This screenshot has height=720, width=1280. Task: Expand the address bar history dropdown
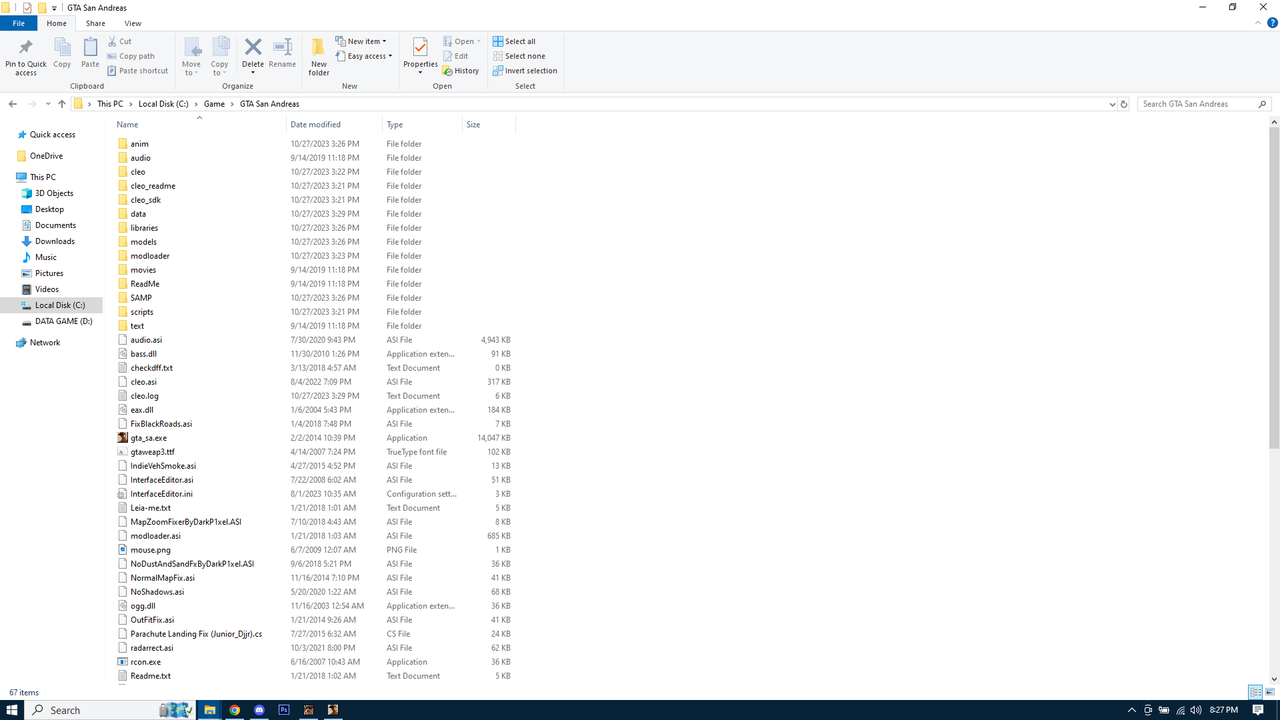tap(1112, 104)
